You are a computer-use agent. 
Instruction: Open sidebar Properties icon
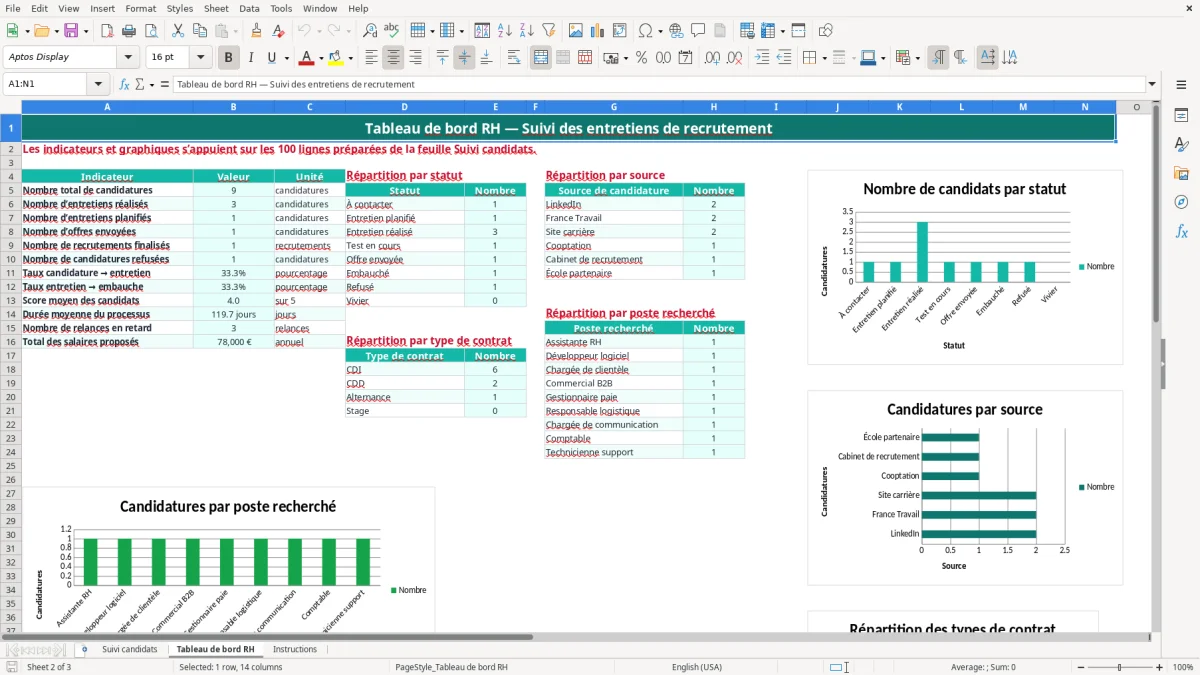(1181, 116)
